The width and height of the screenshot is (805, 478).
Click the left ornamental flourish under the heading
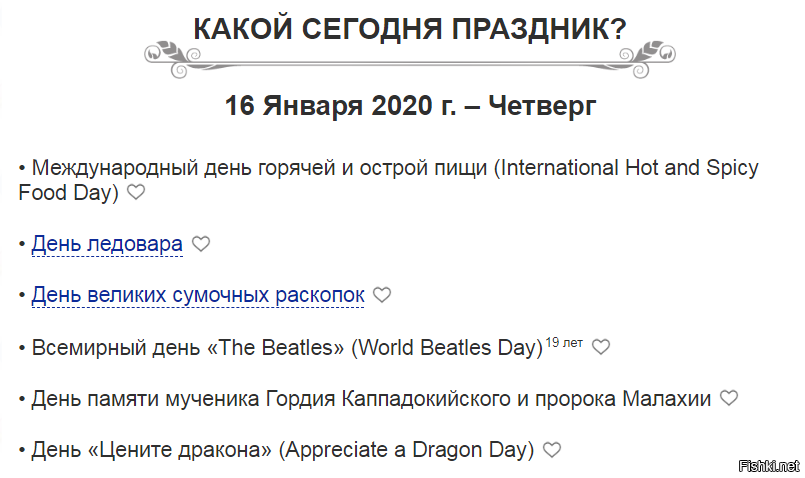point(173,59)
